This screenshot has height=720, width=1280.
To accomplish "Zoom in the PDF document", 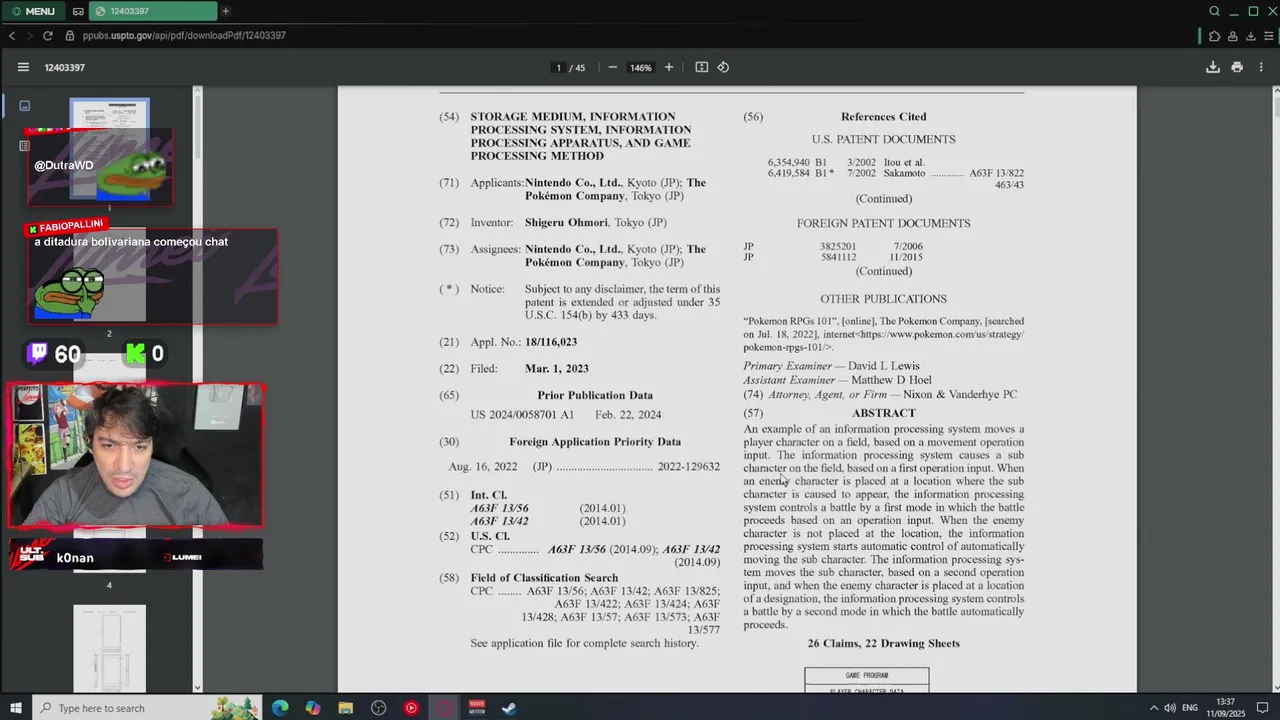I will [669, 67].
